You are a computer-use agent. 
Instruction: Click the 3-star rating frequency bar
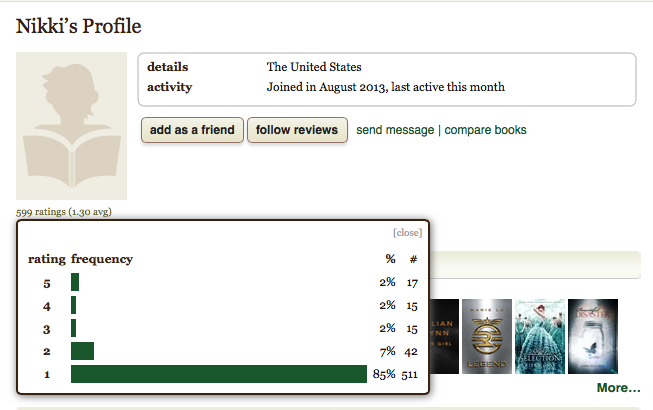click(x=74, y=328)
